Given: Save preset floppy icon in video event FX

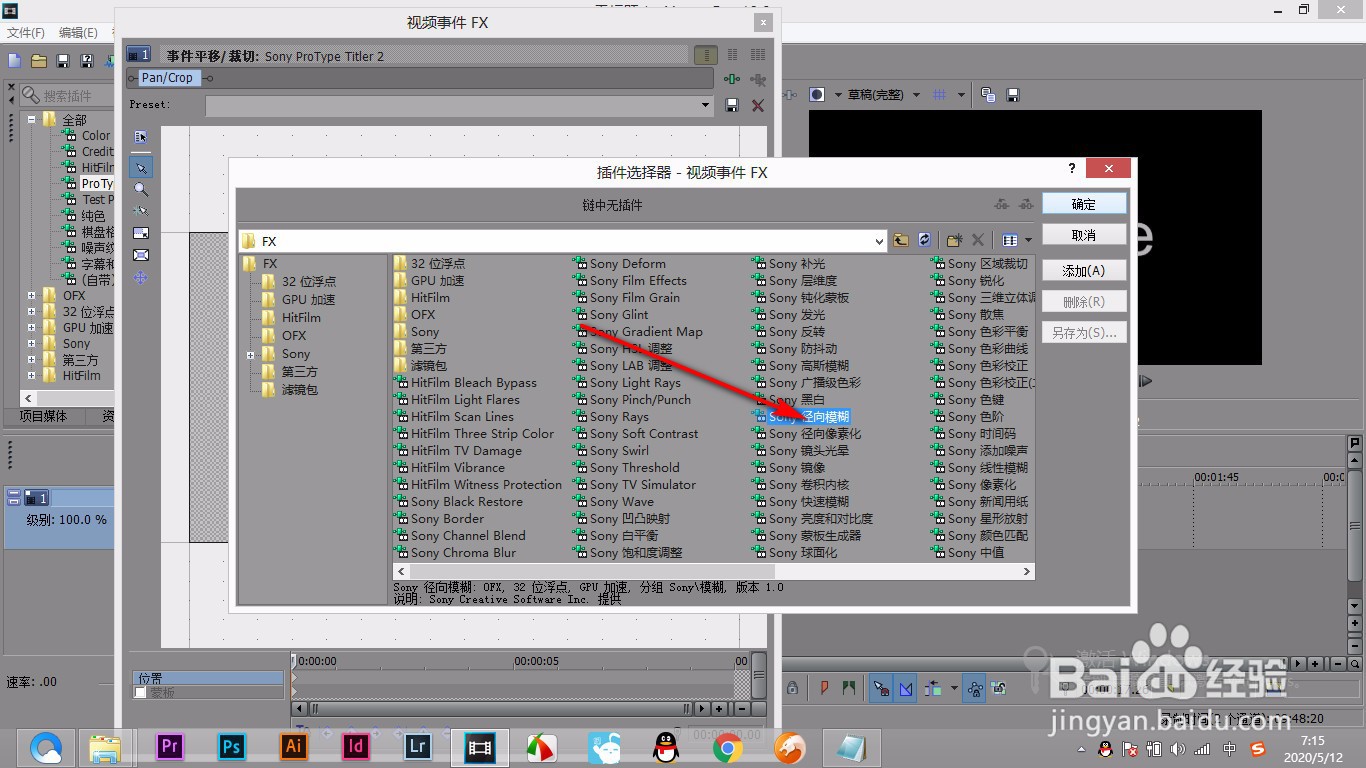Looking at the screenshot, I should 731,105.
